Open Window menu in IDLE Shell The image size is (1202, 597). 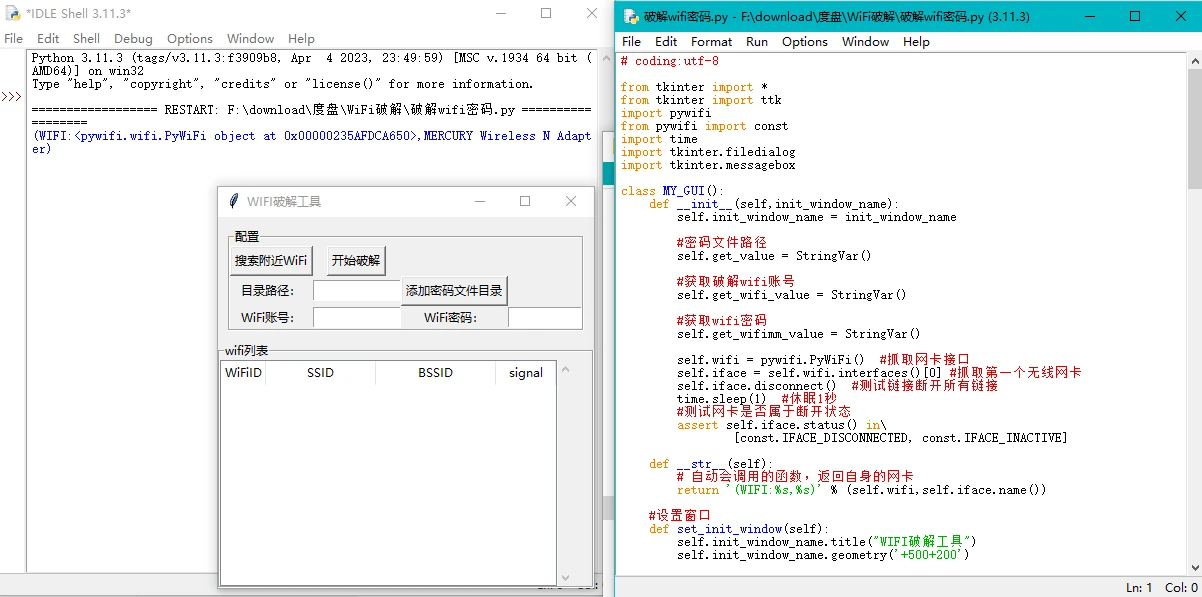pyautogui.click(x=250, y=39)
